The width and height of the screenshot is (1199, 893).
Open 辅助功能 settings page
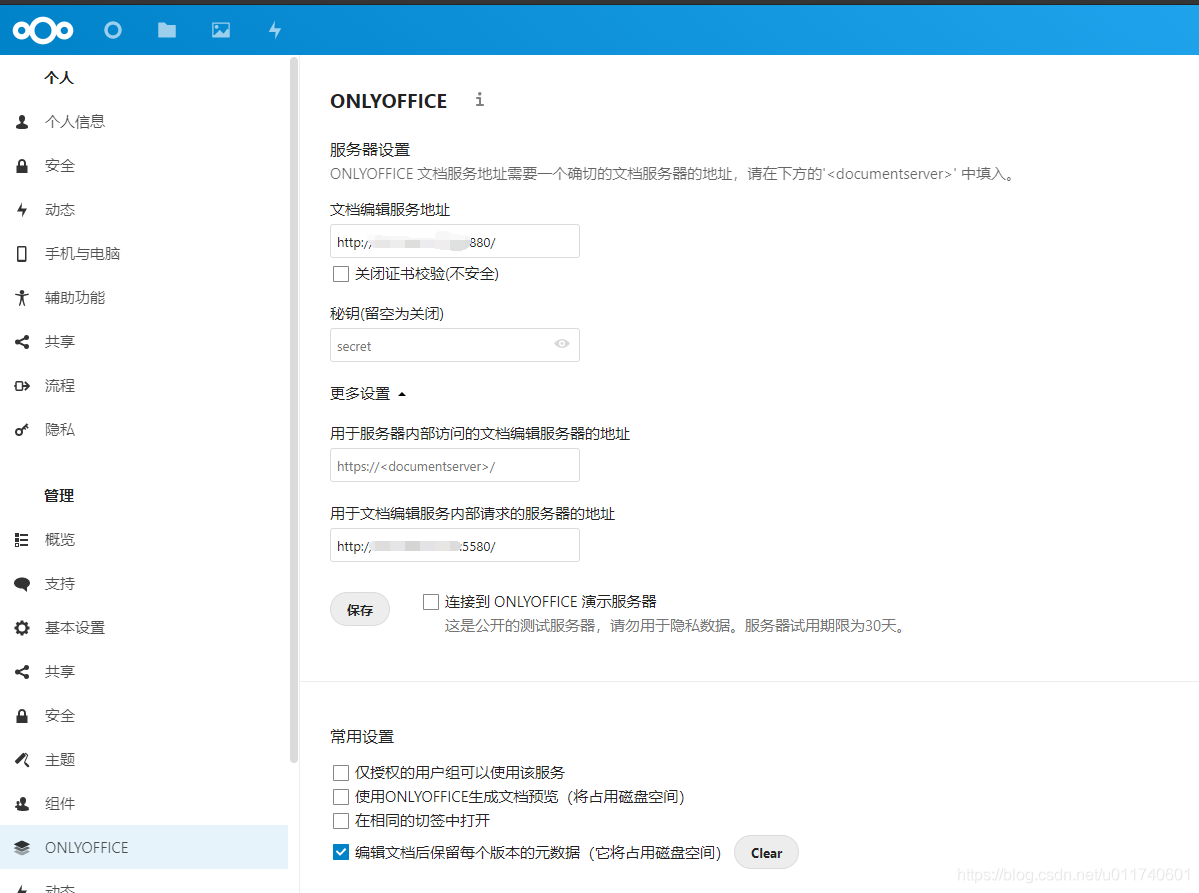pyautogui.click(x=75, y=297)
